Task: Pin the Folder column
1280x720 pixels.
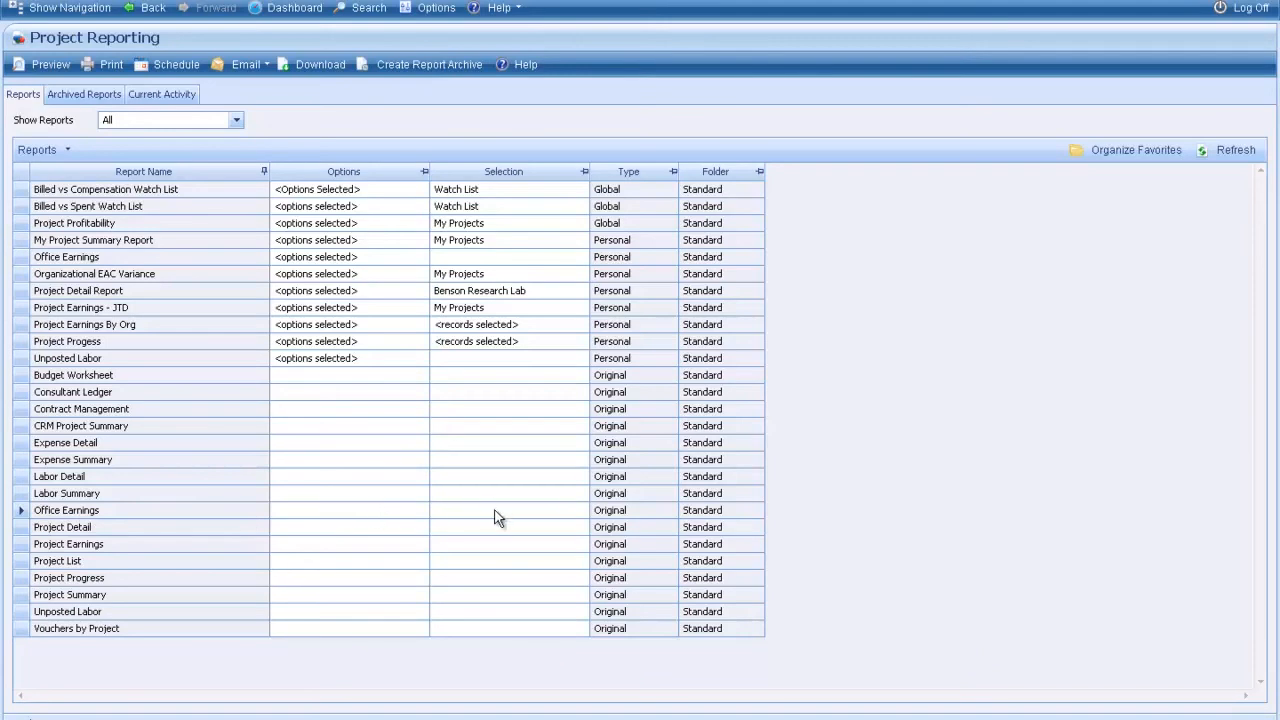Action: point(759,171)
